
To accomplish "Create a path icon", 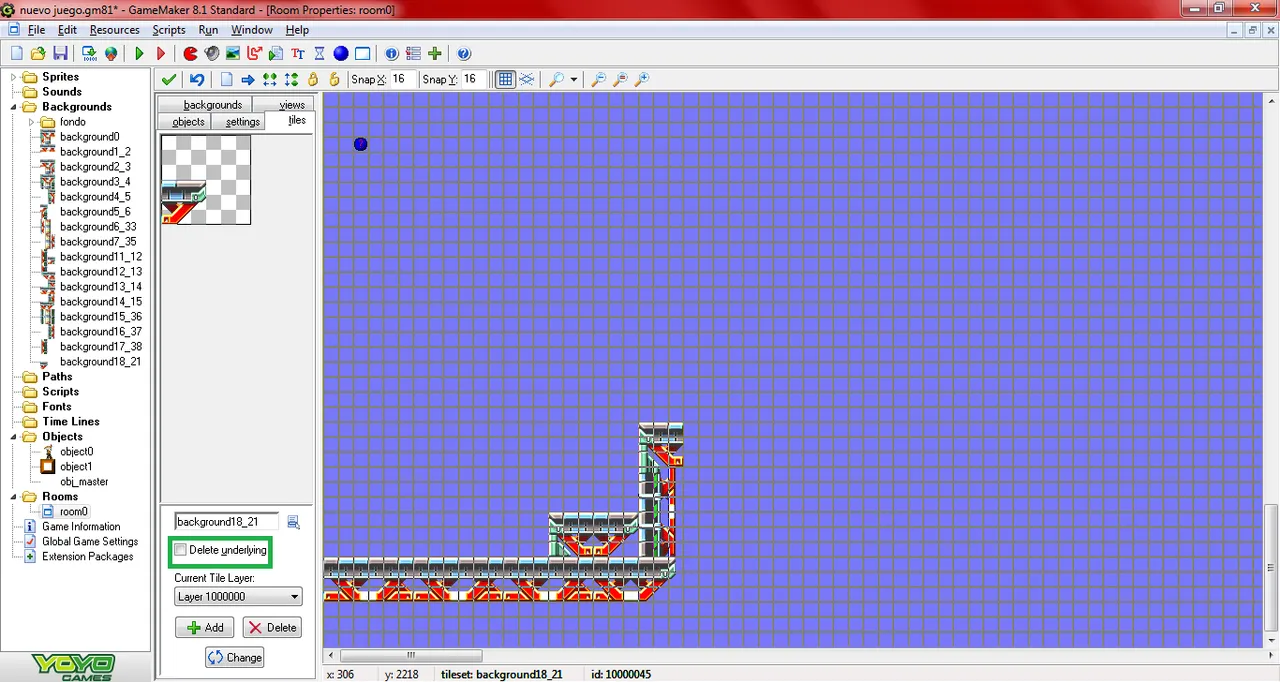I will tap(254, 53).
